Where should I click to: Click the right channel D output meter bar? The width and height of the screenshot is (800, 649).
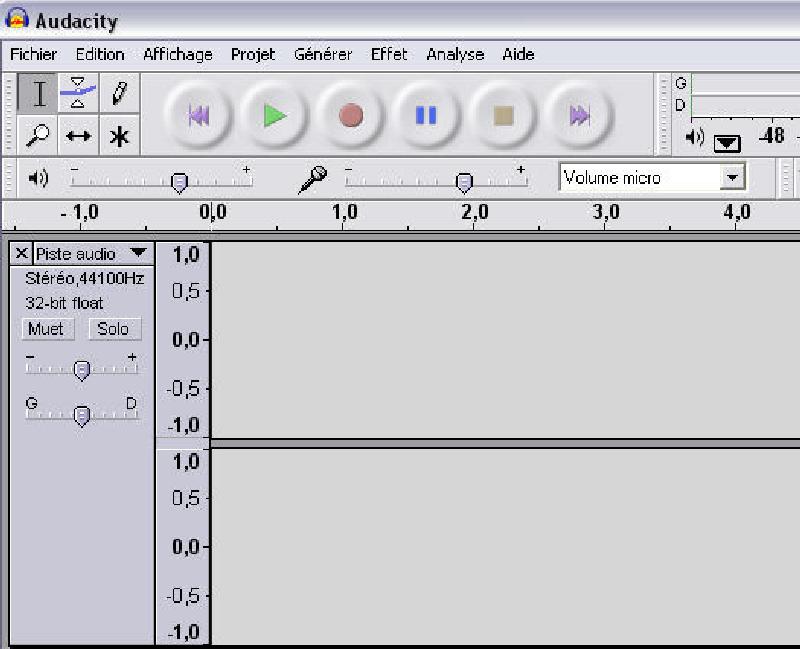point(745,106)
